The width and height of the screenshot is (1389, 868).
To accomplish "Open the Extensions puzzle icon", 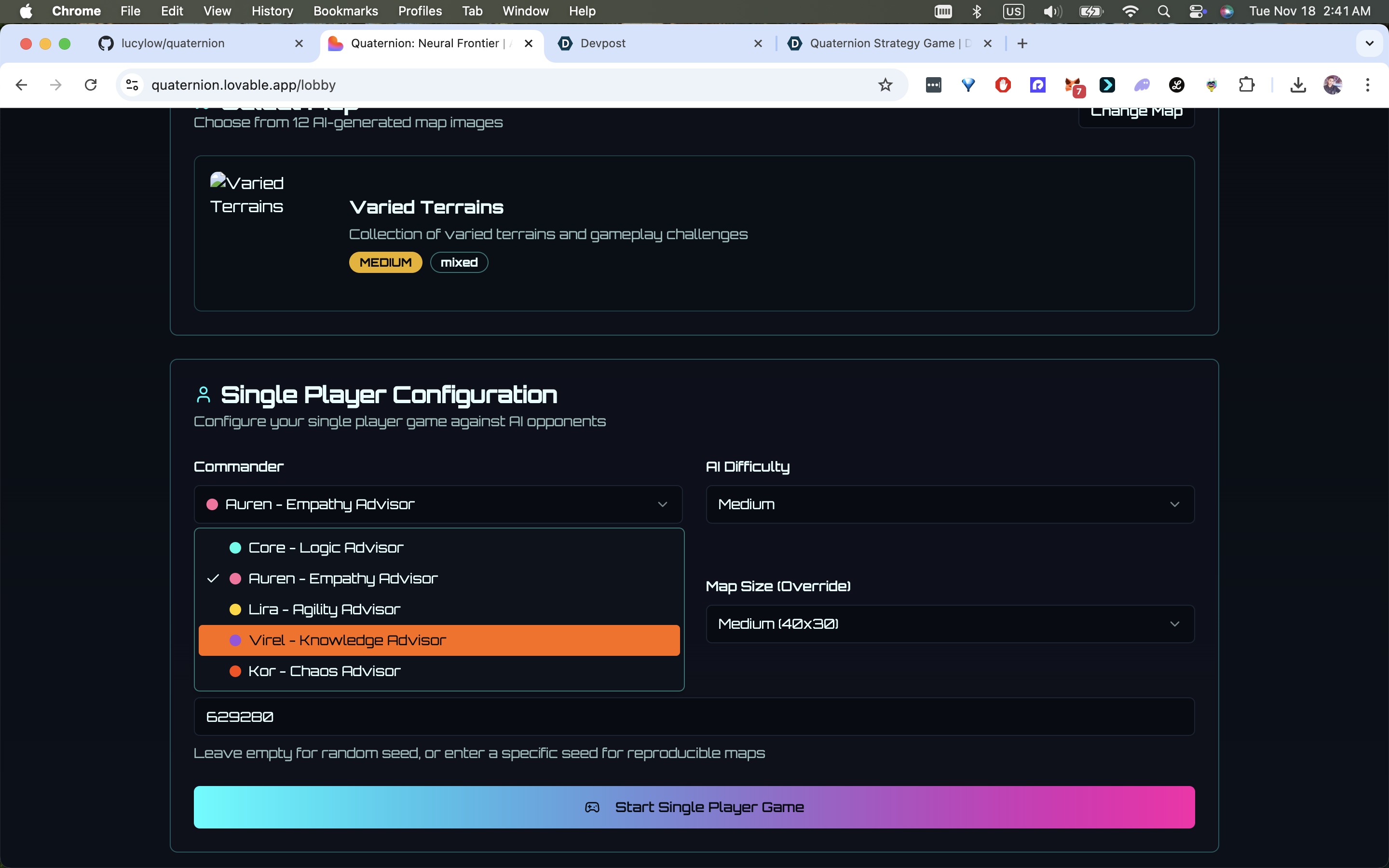I will pos(1246,85).
